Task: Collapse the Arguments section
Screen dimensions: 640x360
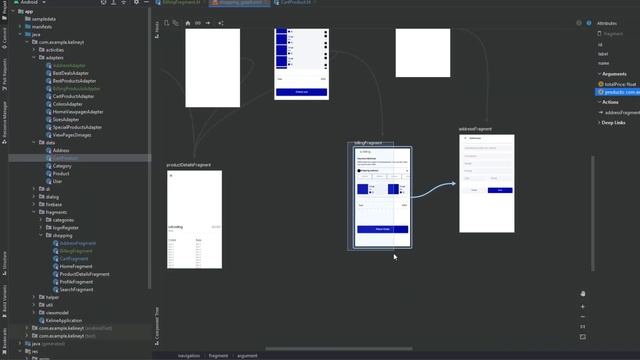Action: pyautogui.click(x=600, y=74)
